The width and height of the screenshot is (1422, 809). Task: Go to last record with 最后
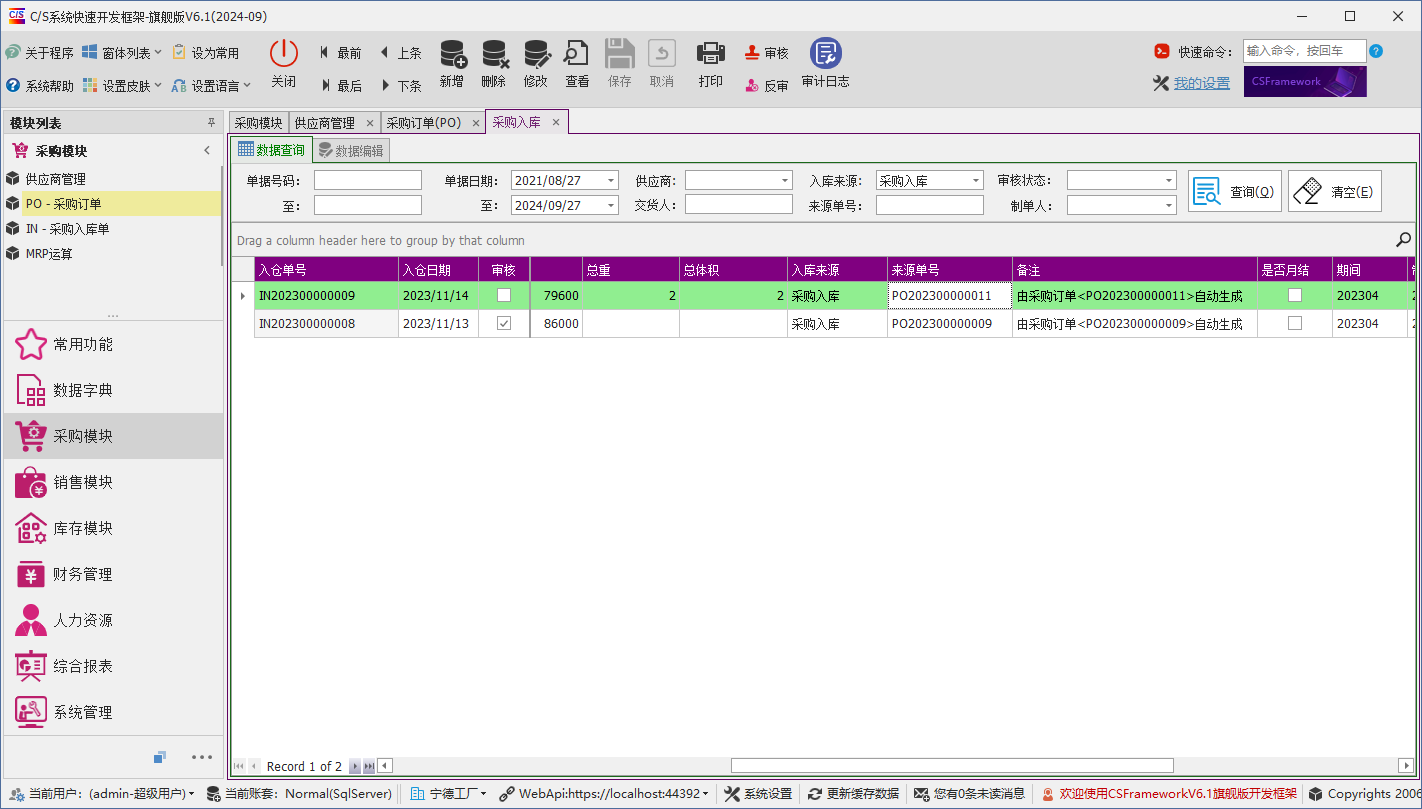tap(340, 86)
